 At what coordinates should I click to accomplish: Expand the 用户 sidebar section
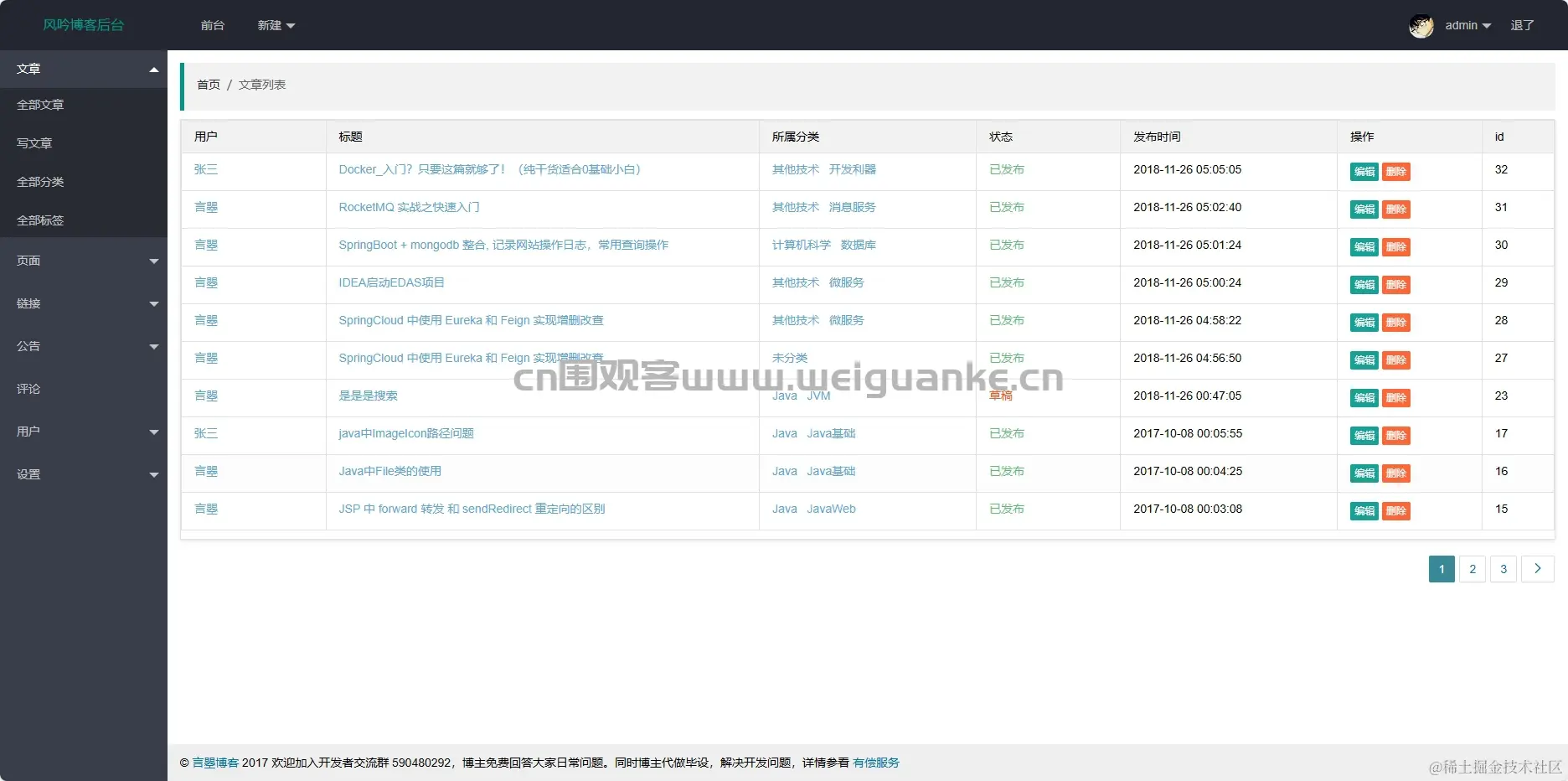84,432
